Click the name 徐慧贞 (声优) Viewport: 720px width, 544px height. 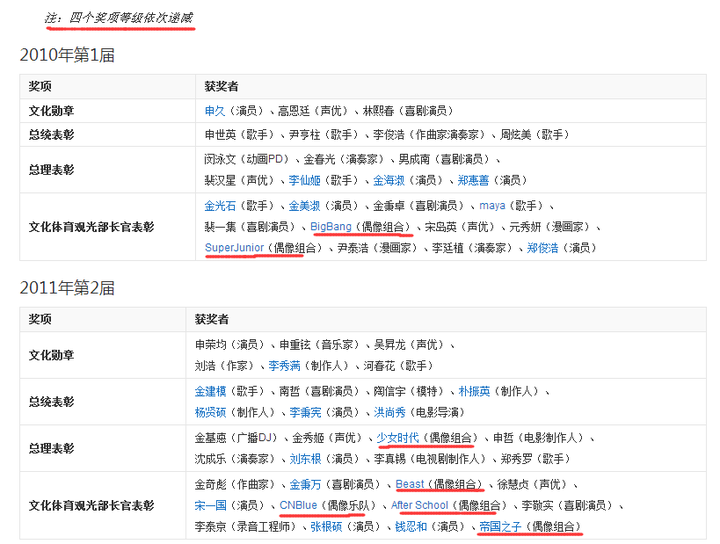coord(533,484)
